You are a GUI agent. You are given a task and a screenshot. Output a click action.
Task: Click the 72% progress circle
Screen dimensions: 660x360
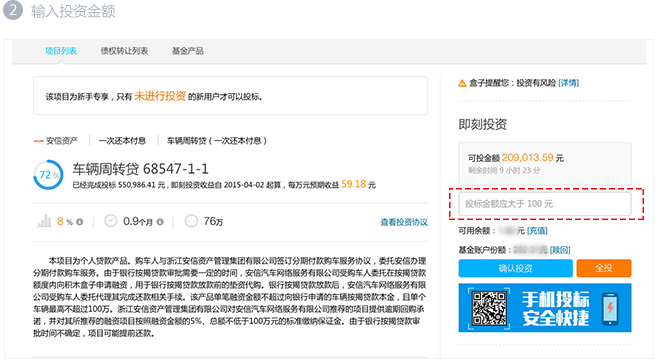pyautogui.click(x=48, y=174)
